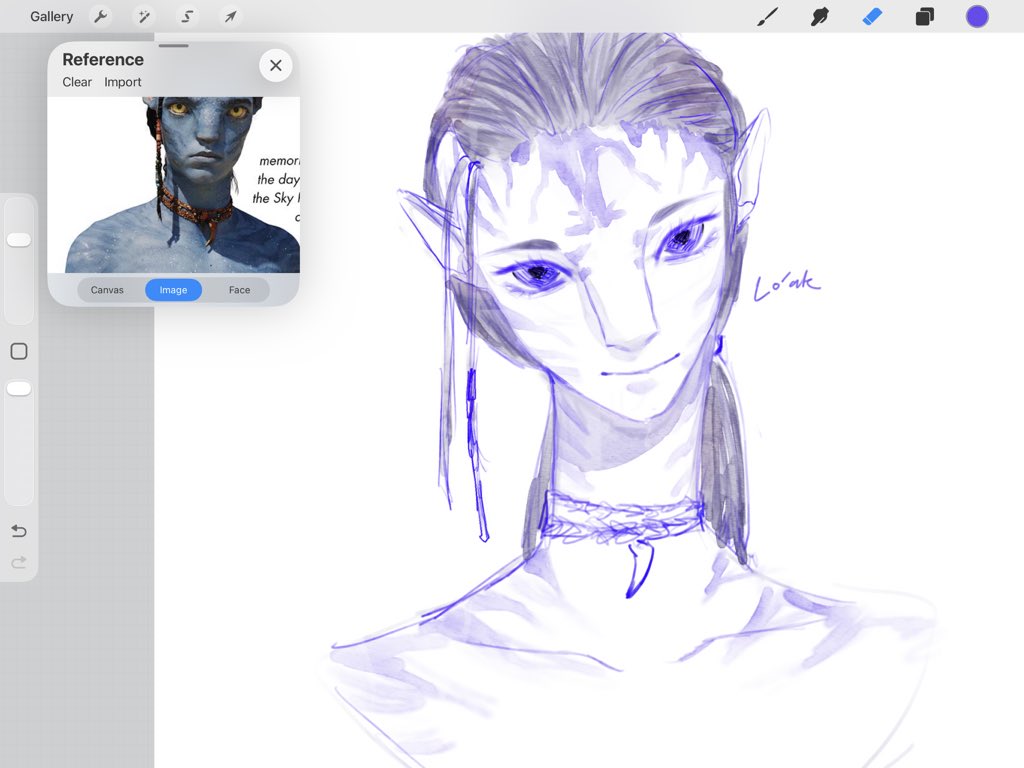Select the Eraser tool
The image size is (1024, 768).
pos(872,16)
